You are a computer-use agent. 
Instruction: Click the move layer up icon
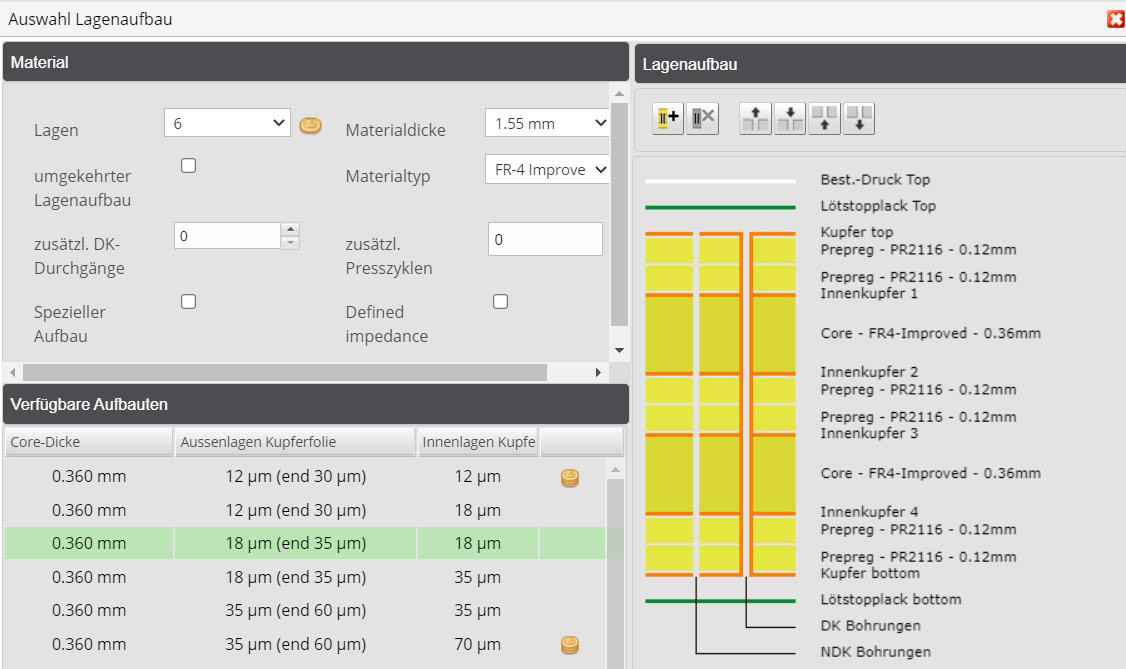pos(755,117)
